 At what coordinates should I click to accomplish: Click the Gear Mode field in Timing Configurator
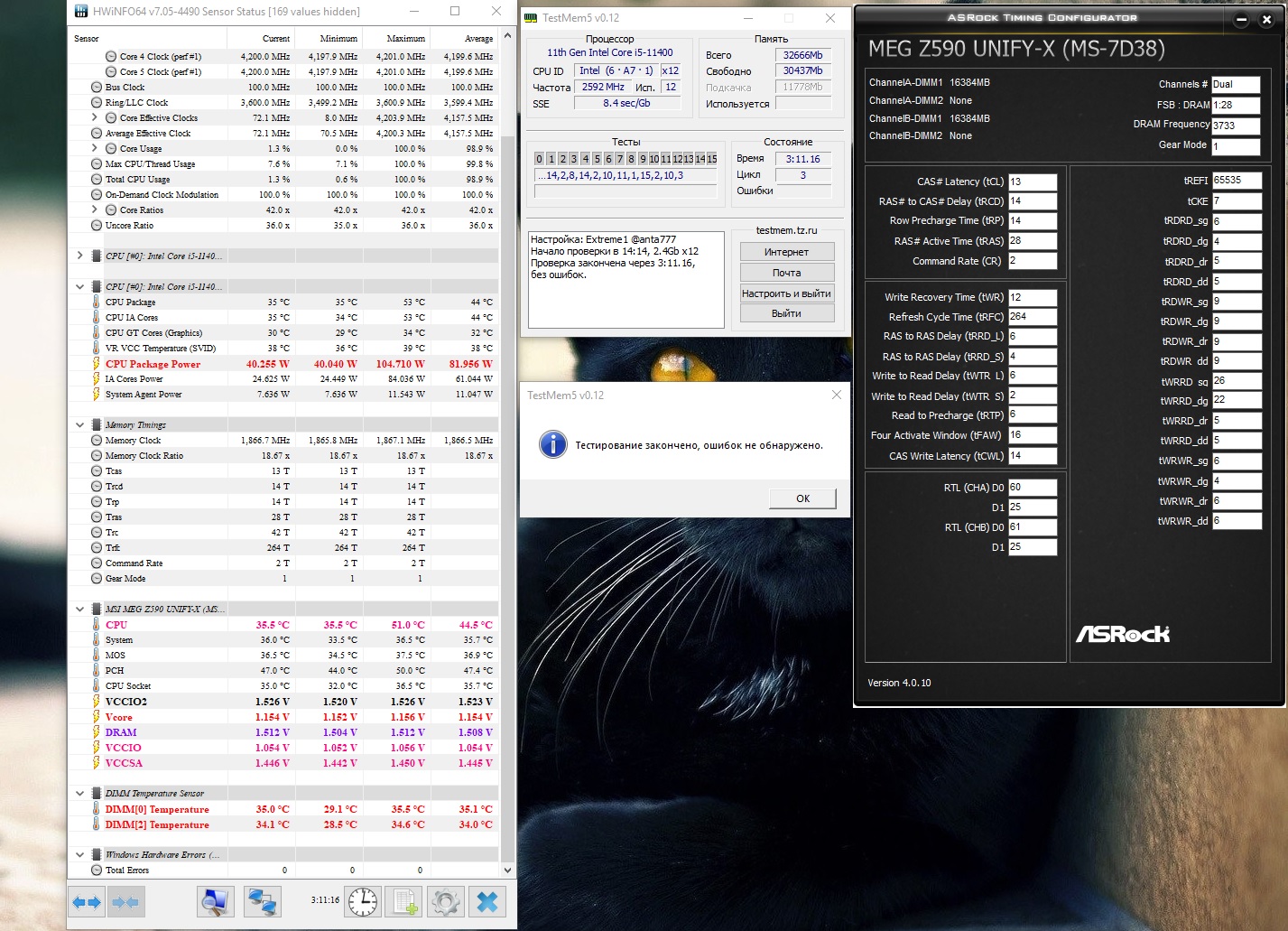(x=1236, y=146)
